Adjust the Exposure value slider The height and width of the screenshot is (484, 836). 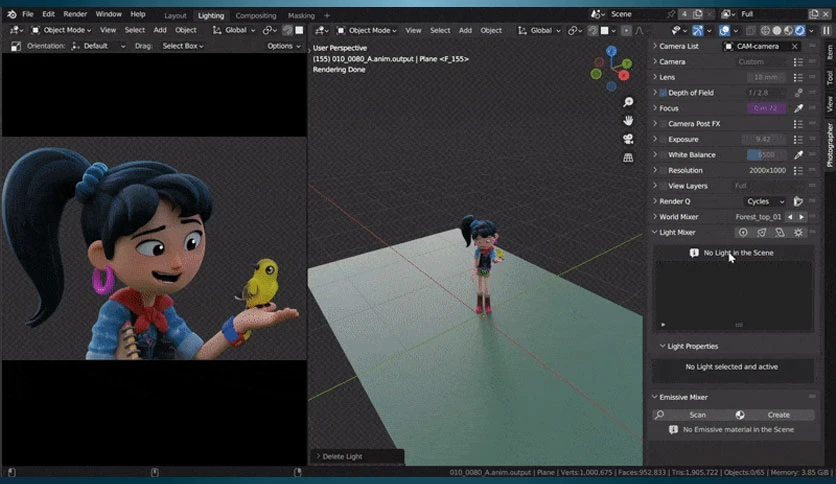tap(763, 140)
